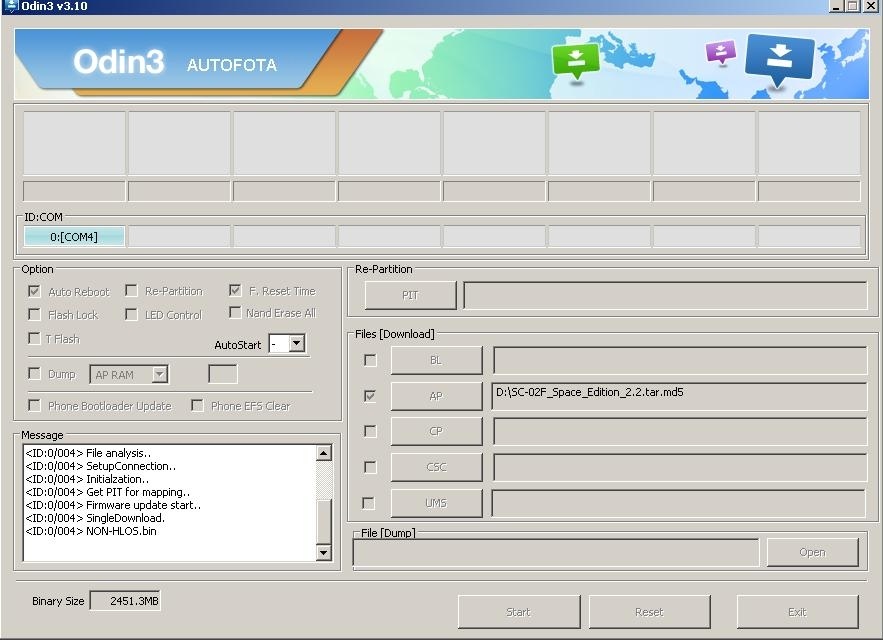Click the 'SetupConnection..' log line
883x640 pixels.
pyautogui.click(x=101, y=466)
